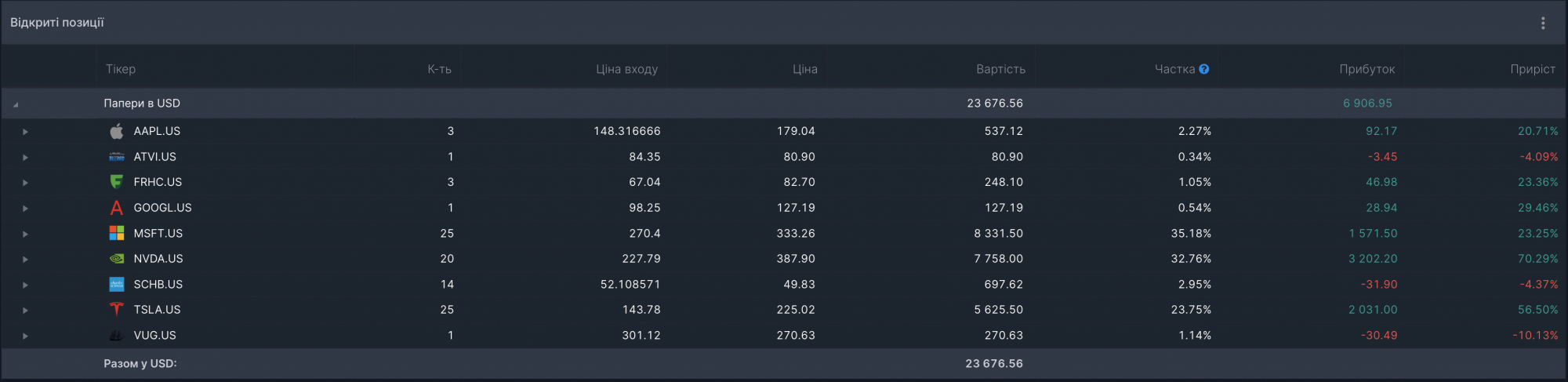Click the Apple logo icon

tap(117, 131)
